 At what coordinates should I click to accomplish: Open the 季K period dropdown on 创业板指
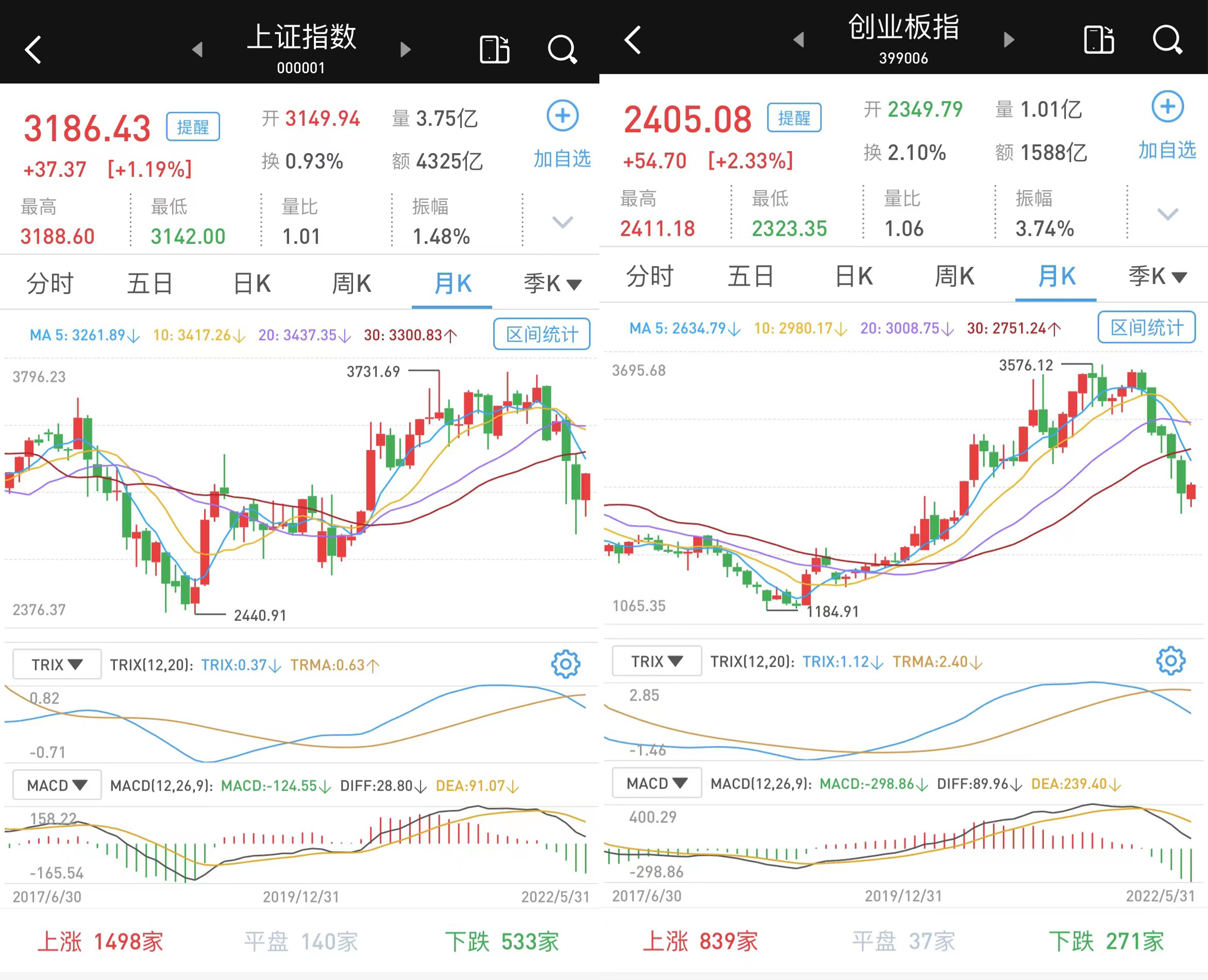pyautogui.click(x=1156, y=277)
